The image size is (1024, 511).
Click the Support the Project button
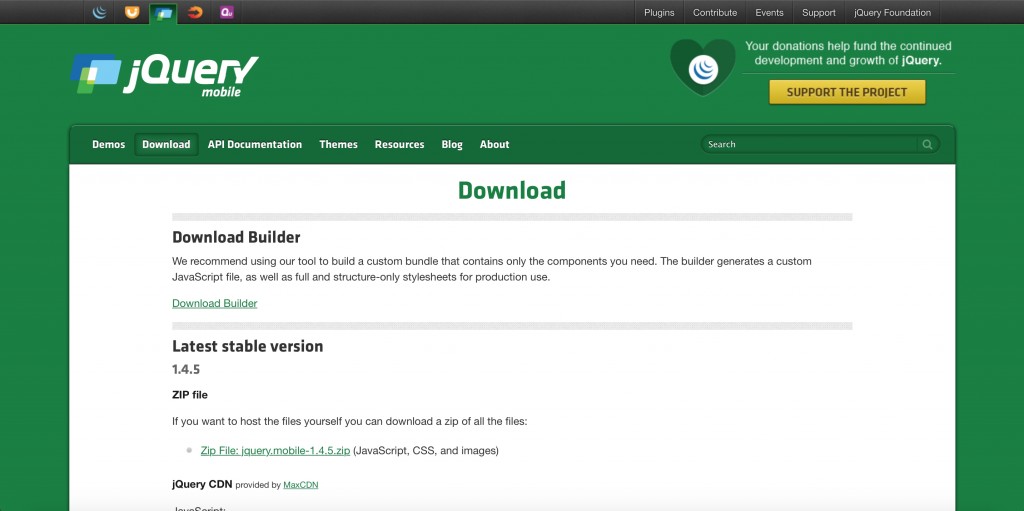pyautogui.click(x=847, y=92)
